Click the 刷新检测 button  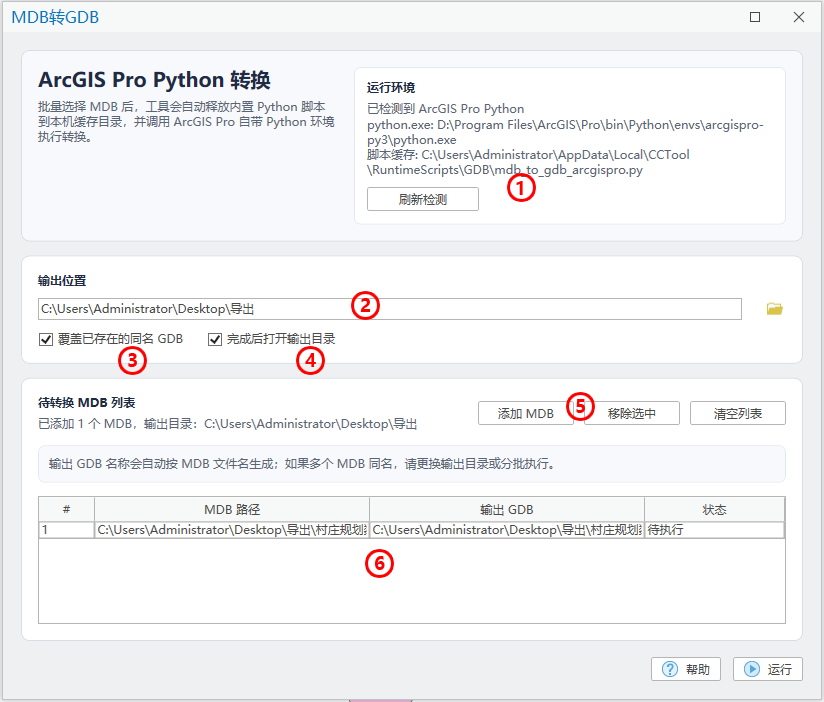(422, 199)
